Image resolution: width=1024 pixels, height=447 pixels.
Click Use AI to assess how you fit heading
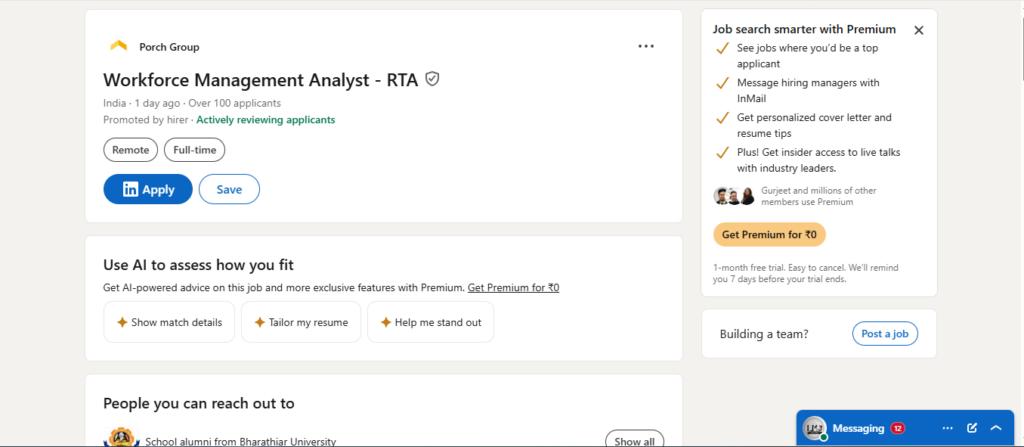[x=199, y=265]
